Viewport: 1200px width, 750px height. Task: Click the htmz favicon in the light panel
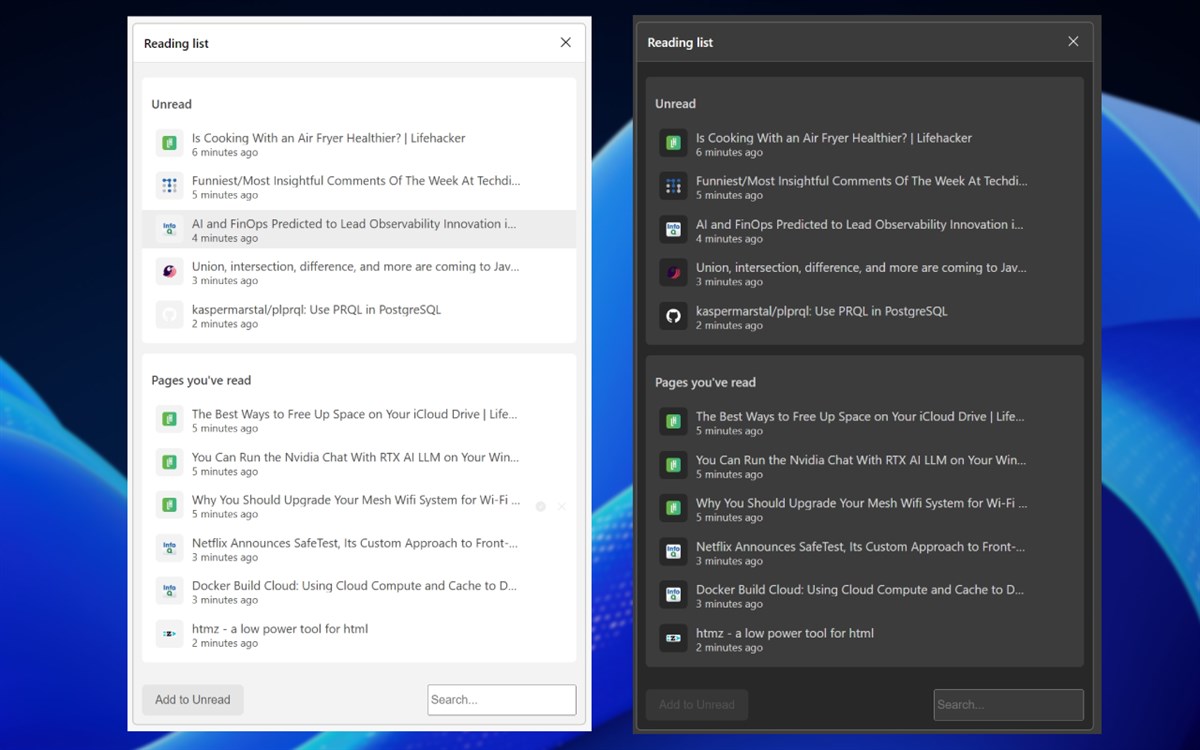(169, 634)
